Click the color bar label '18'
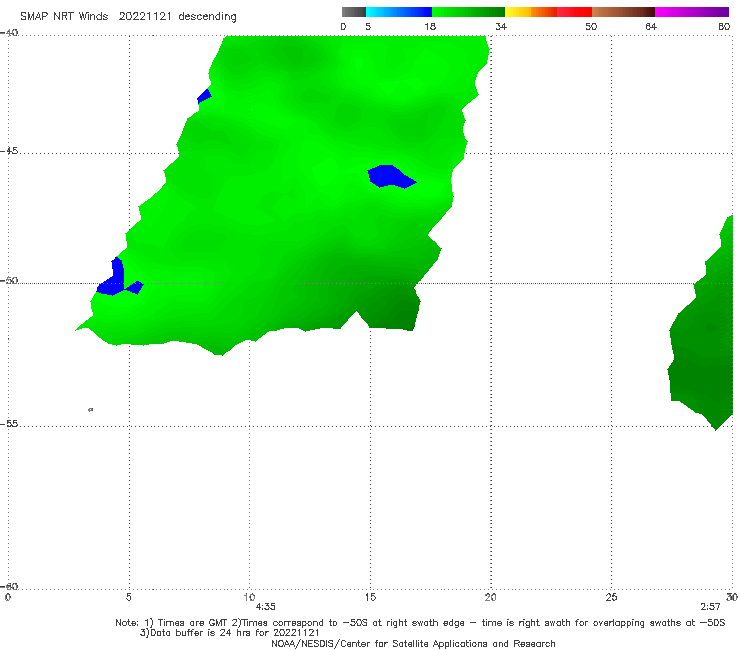Viewport: 740px width, 650px height. (430, 26)
